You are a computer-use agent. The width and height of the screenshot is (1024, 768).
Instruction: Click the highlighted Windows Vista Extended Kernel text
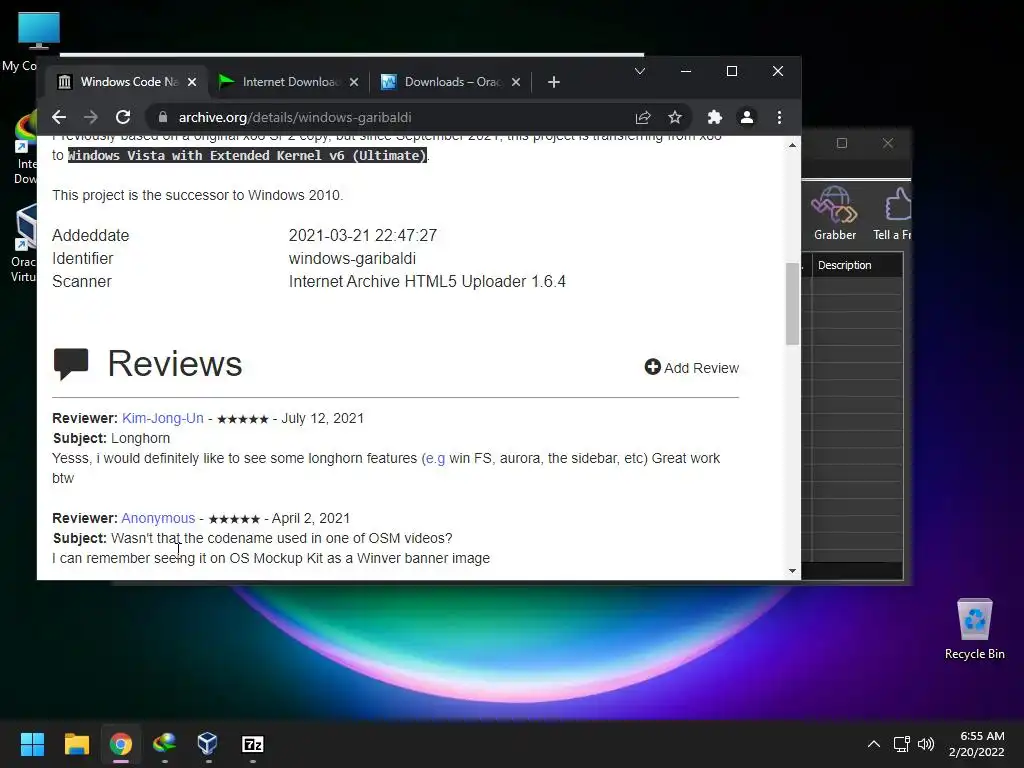[x=247, y=155]
